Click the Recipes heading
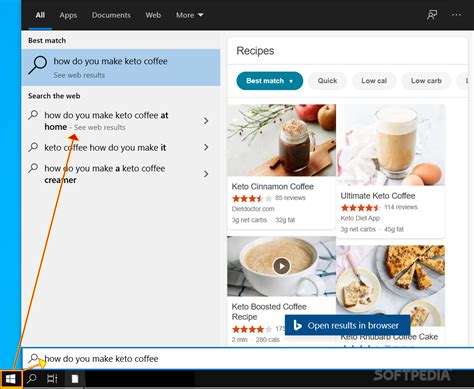The image size is (474, 389). [x=255, y=51]
